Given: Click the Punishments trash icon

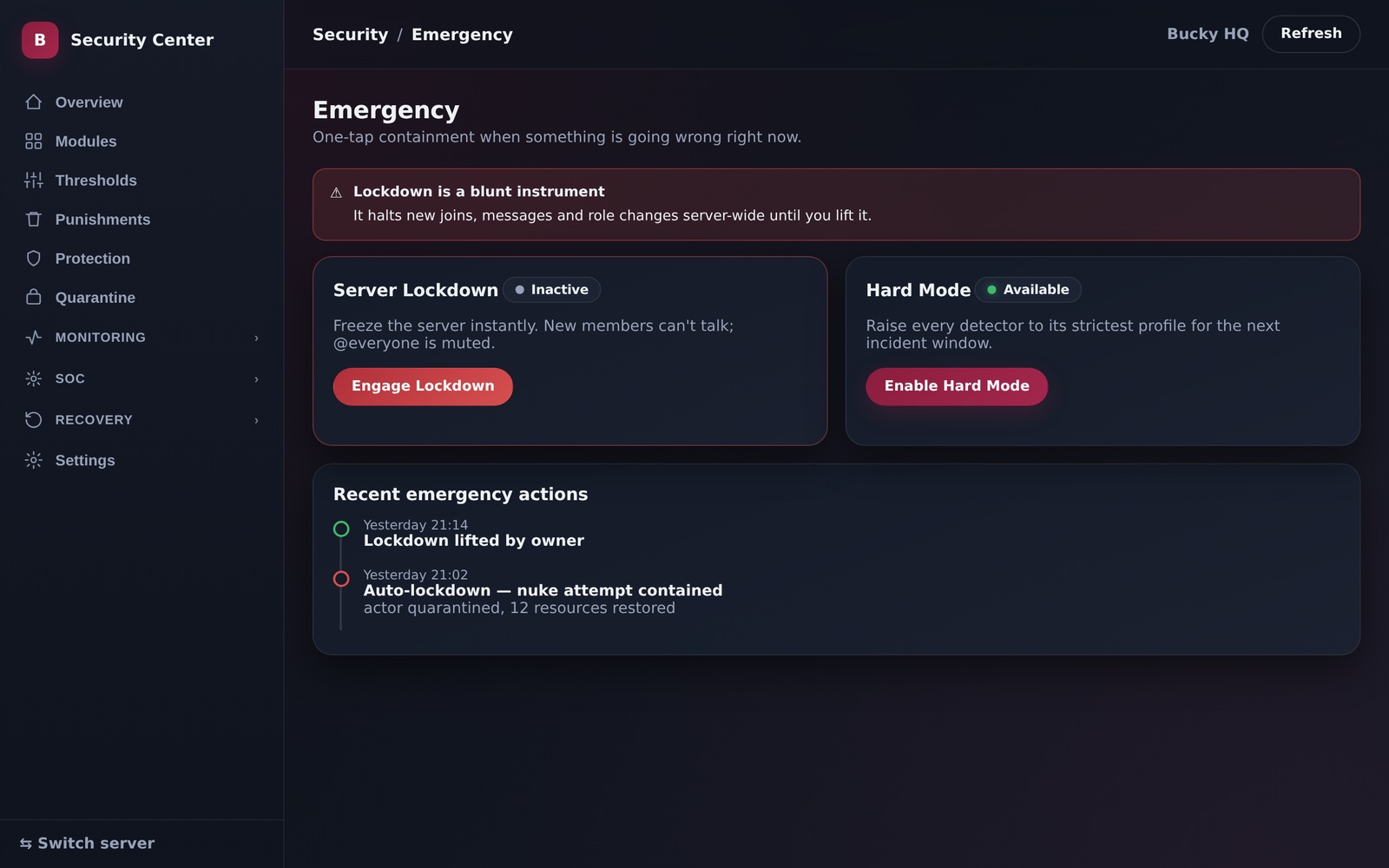Looking at the screenshot, I should click(34, 220).
